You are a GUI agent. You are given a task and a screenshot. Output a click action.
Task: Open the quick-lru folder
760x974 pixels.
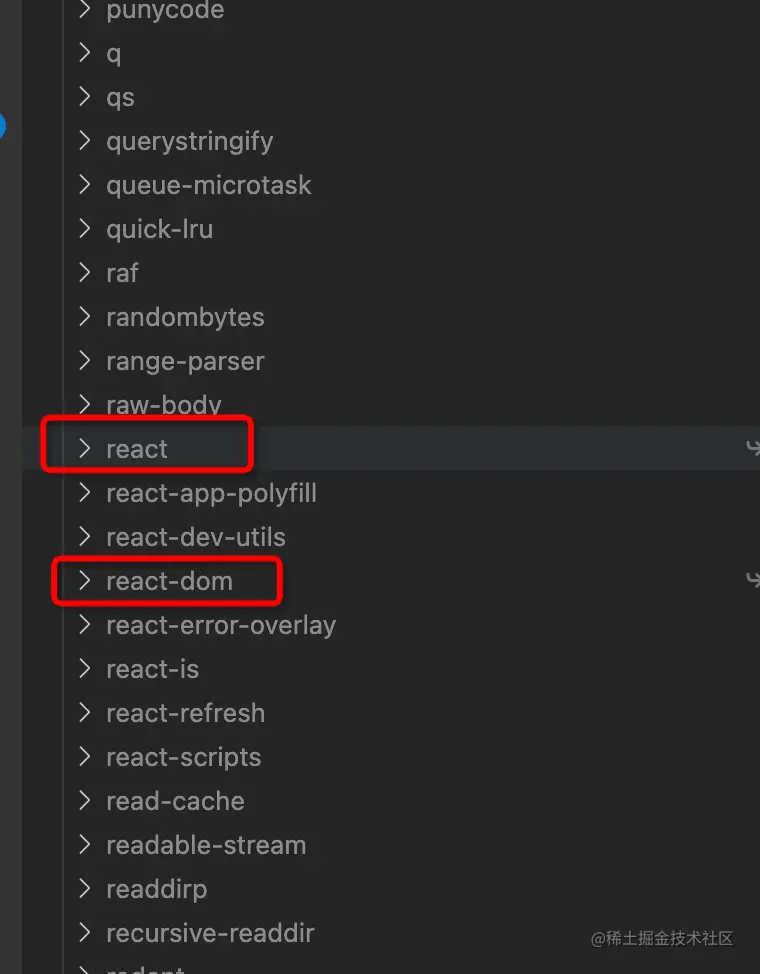tap(159, 229)
